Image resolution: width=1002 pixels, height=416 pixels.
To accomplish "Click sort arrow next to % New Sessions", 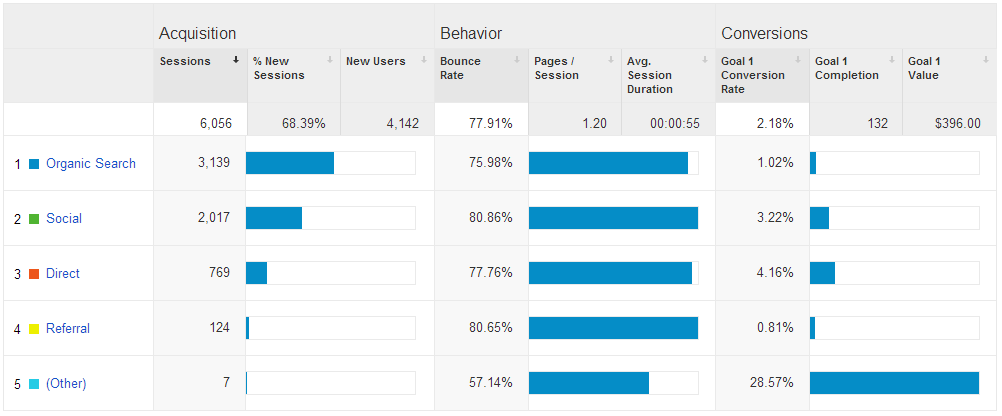I will click(330, 60).
